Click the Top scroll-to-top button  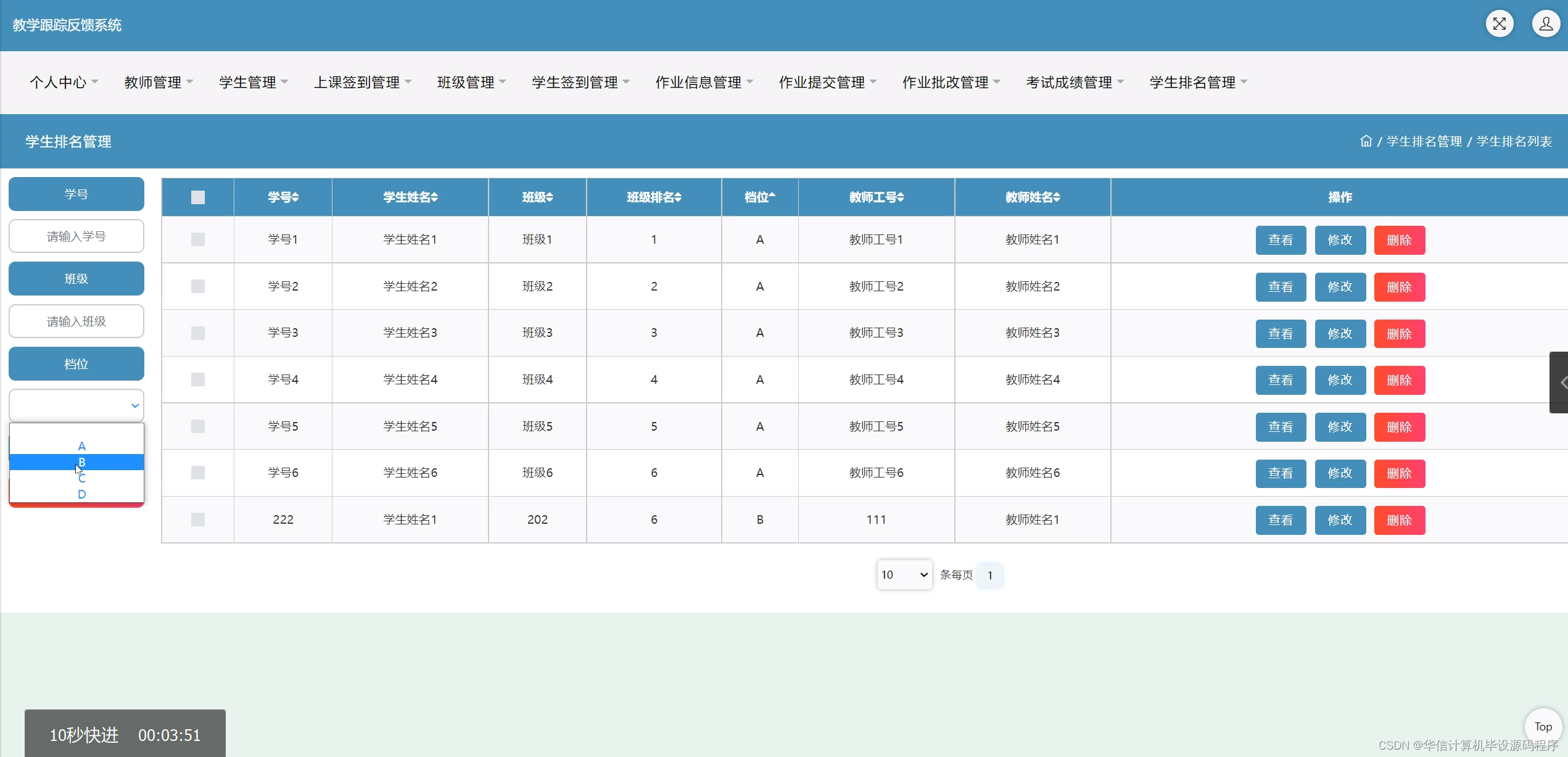tap(1542, 727)
